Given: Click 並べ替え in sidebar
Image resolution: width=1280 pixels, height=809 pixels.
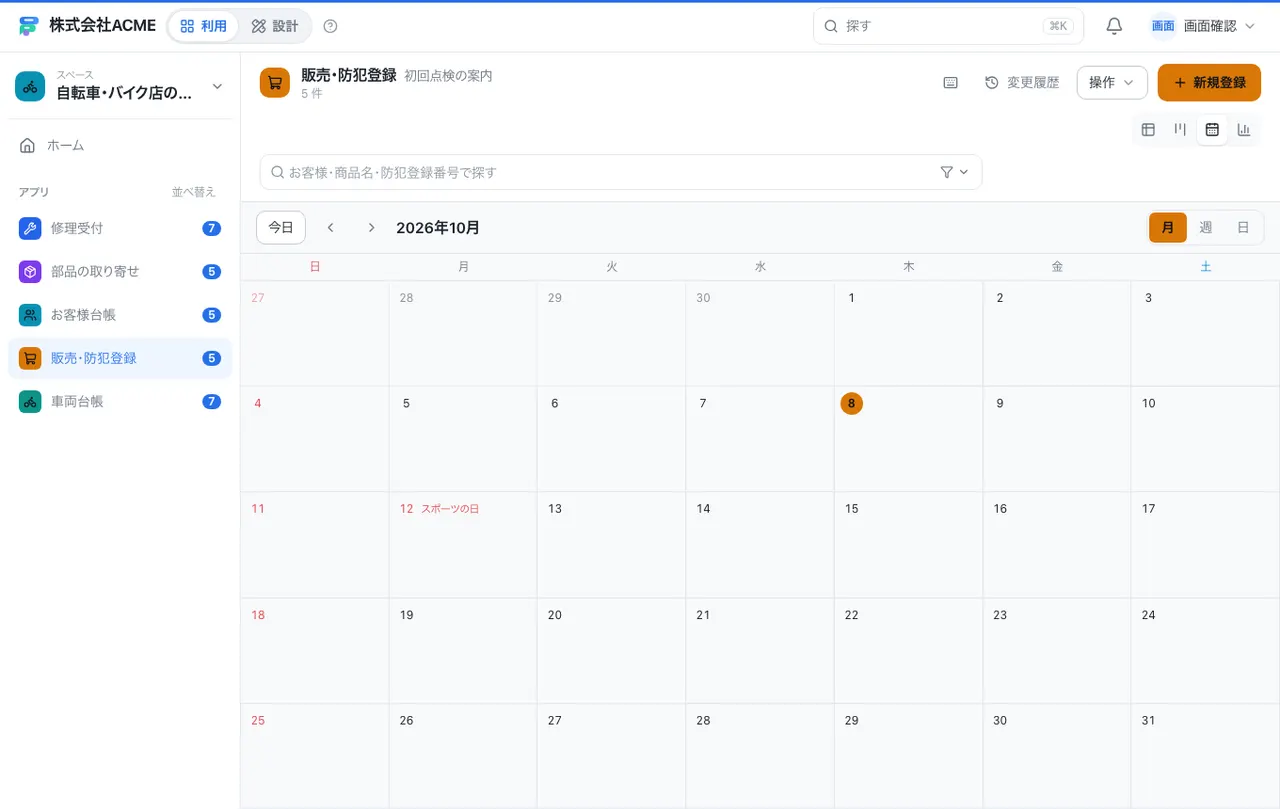Looking at the screenshot, I should coord(194,192).
